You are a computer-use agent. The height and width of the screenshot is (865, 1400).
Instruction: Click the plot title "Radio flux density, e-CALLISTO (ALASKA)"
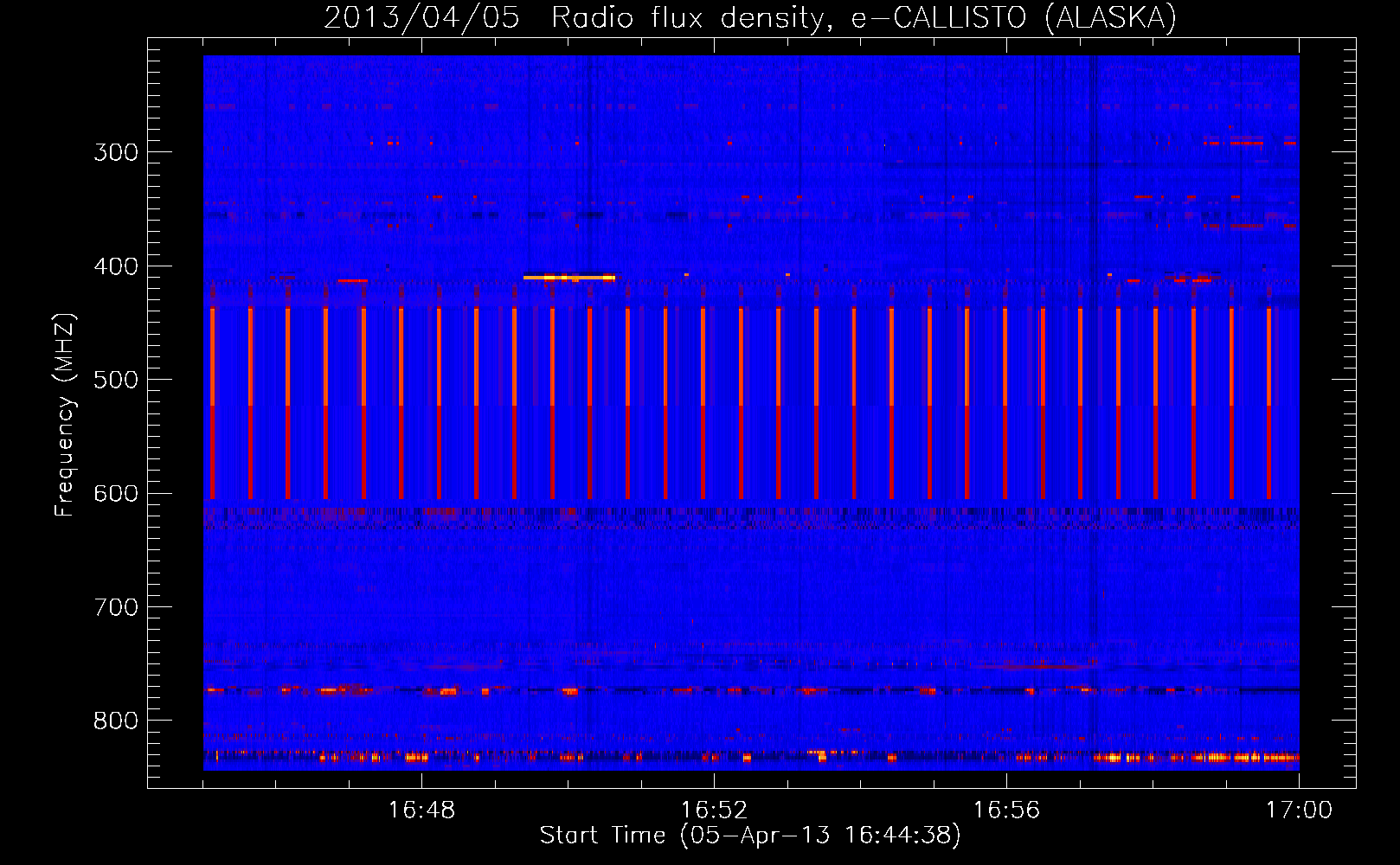[864, 17]
